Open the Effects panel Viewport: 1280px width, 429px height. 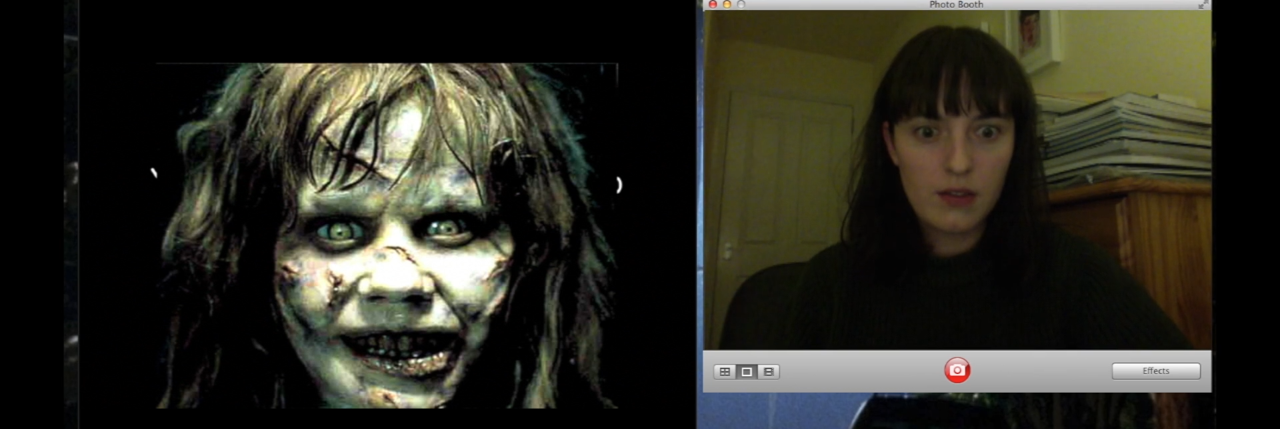1155,371
